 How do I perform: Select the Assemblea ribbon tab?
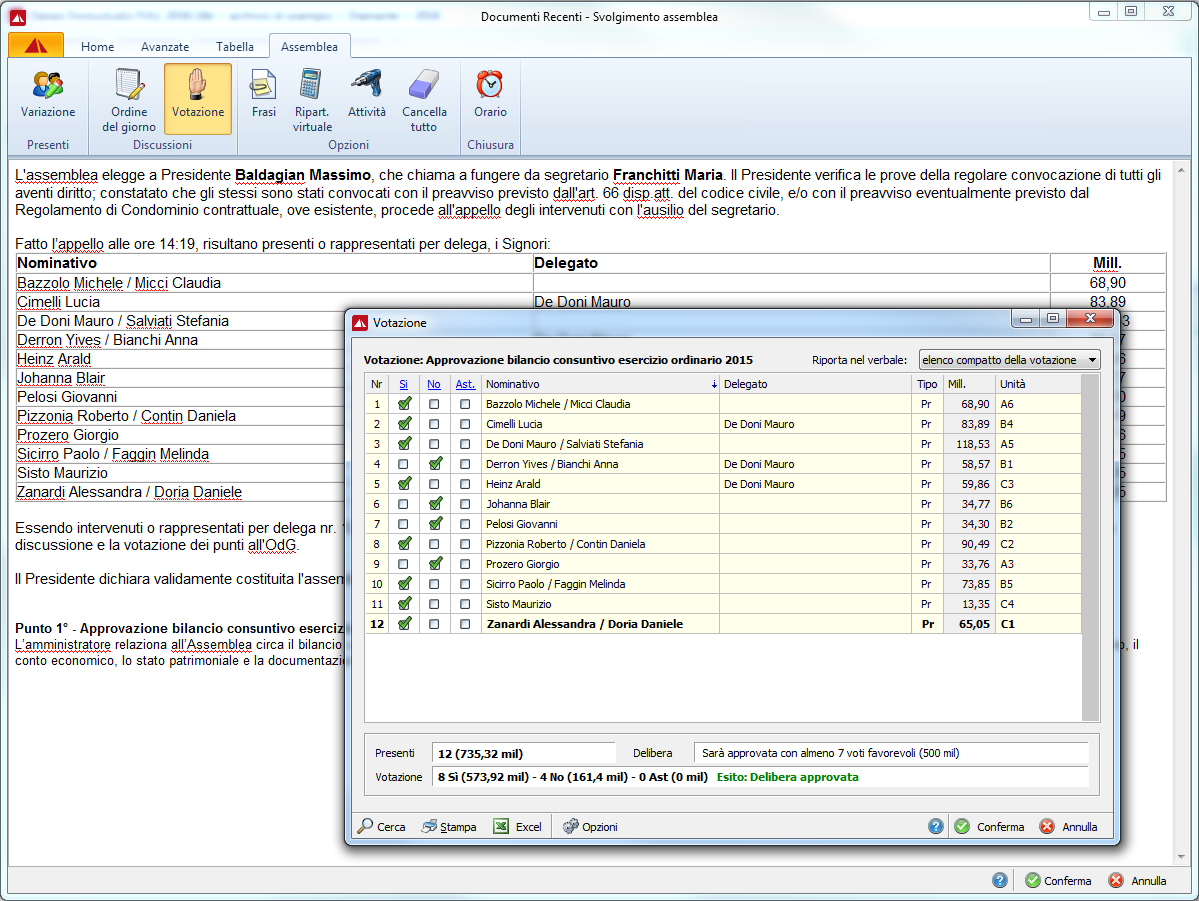click(x=309, y=47)
